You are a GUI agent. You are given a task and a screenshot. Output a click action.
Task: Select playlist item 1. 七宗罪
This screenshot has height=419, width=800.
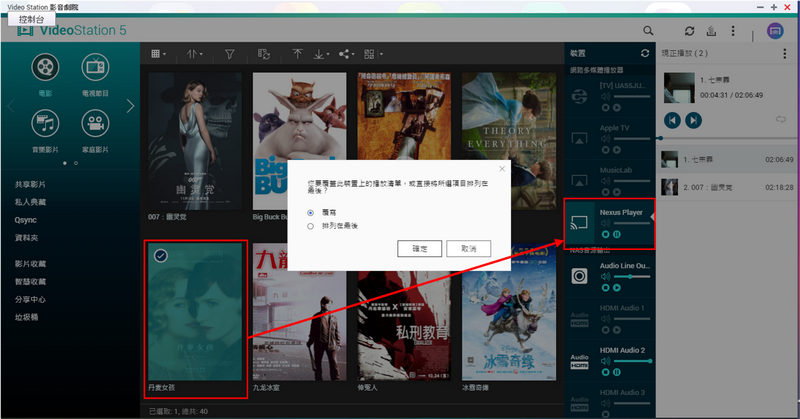(x=727, y=160)
